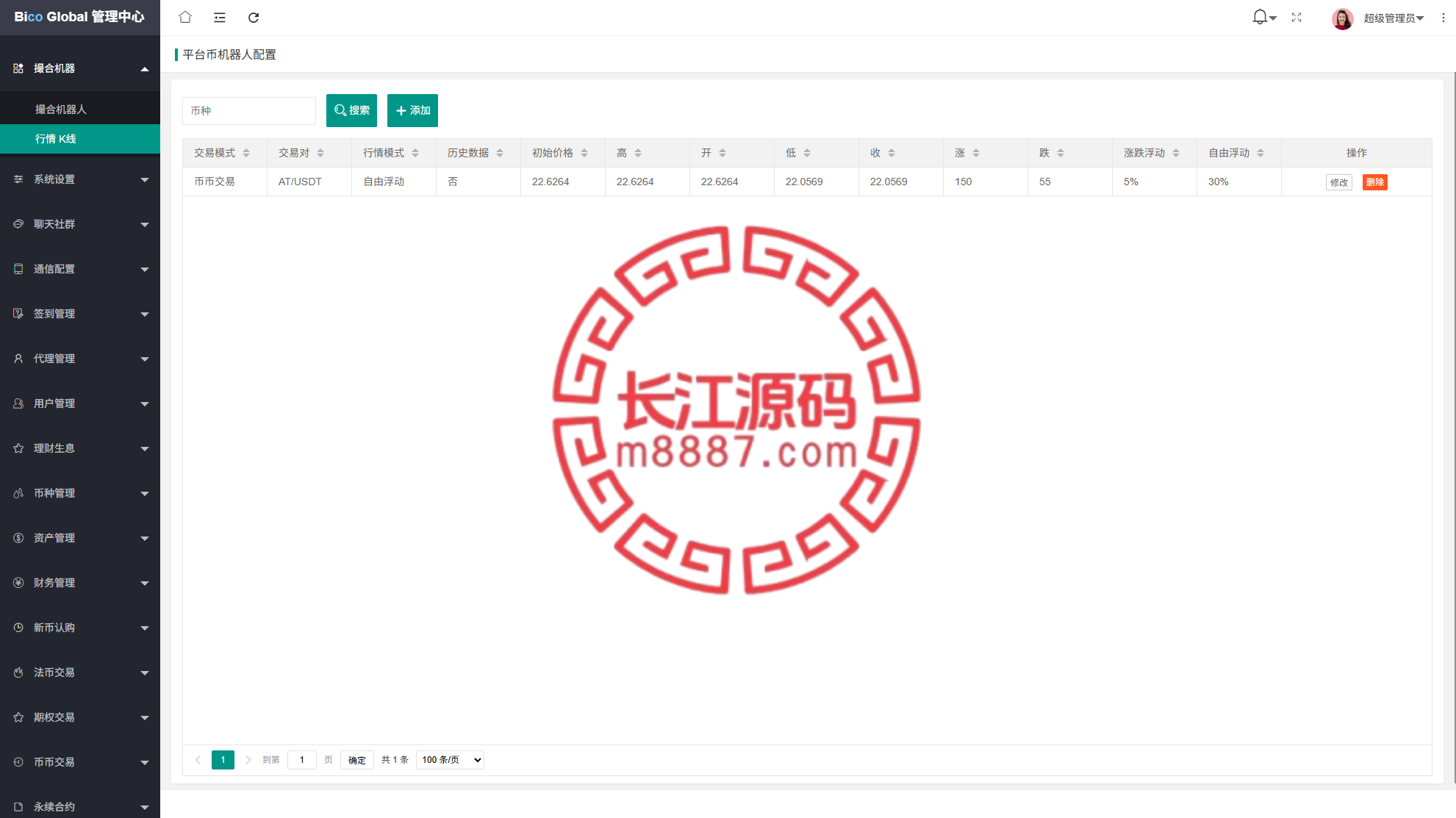Sort by 跌 column arrows
Screen dimensions: 1456x818
(1061, 153)
